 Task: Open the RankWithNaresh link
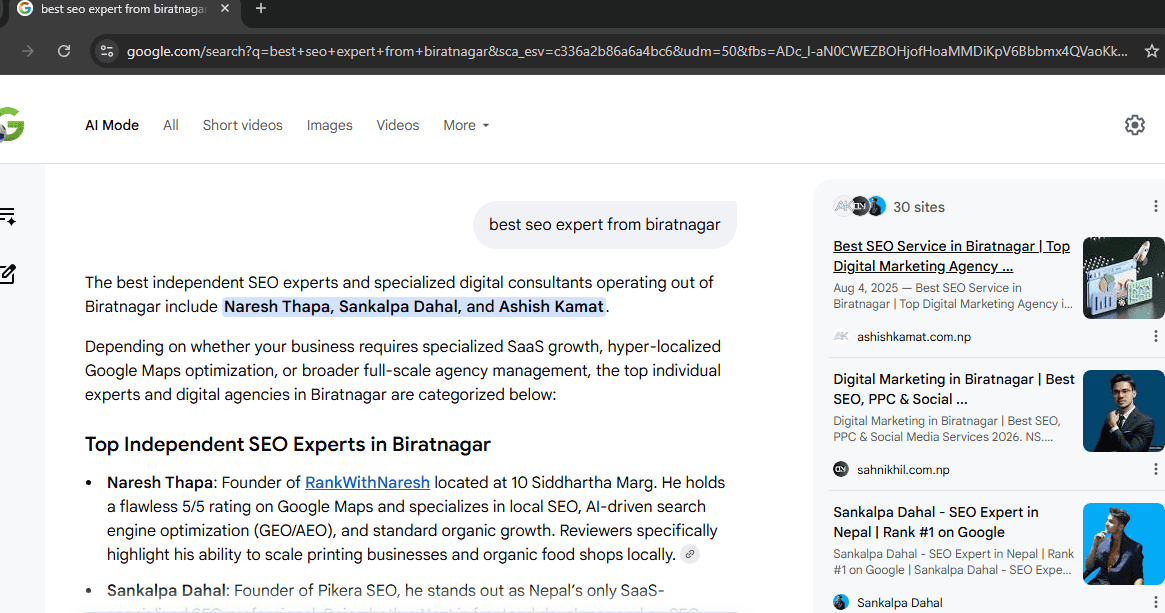367,482
